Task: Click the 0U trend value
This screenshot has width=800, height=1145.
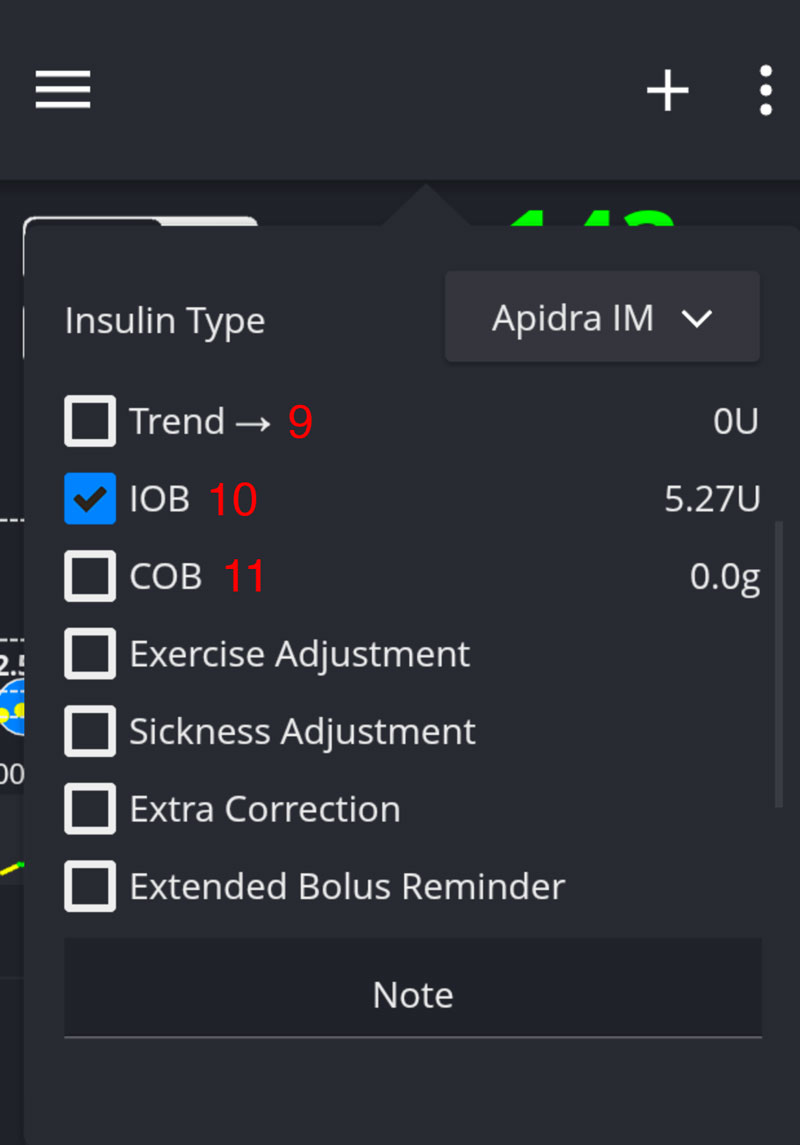Action: point(736,422)
